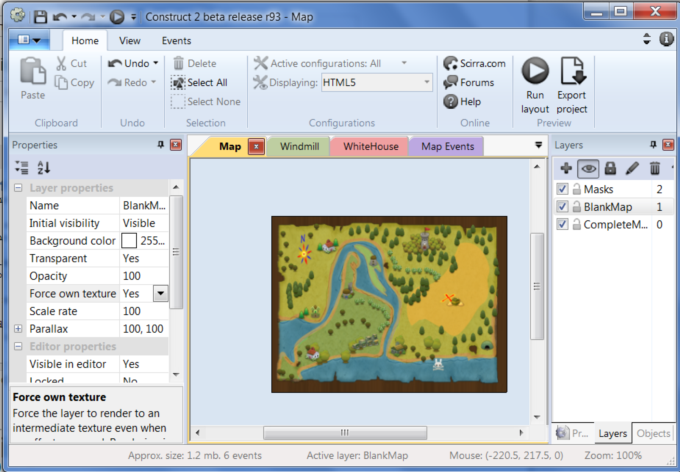Pin the Properties panel
Viewport: 680px width, 472px height.
[x=161, y=144]
